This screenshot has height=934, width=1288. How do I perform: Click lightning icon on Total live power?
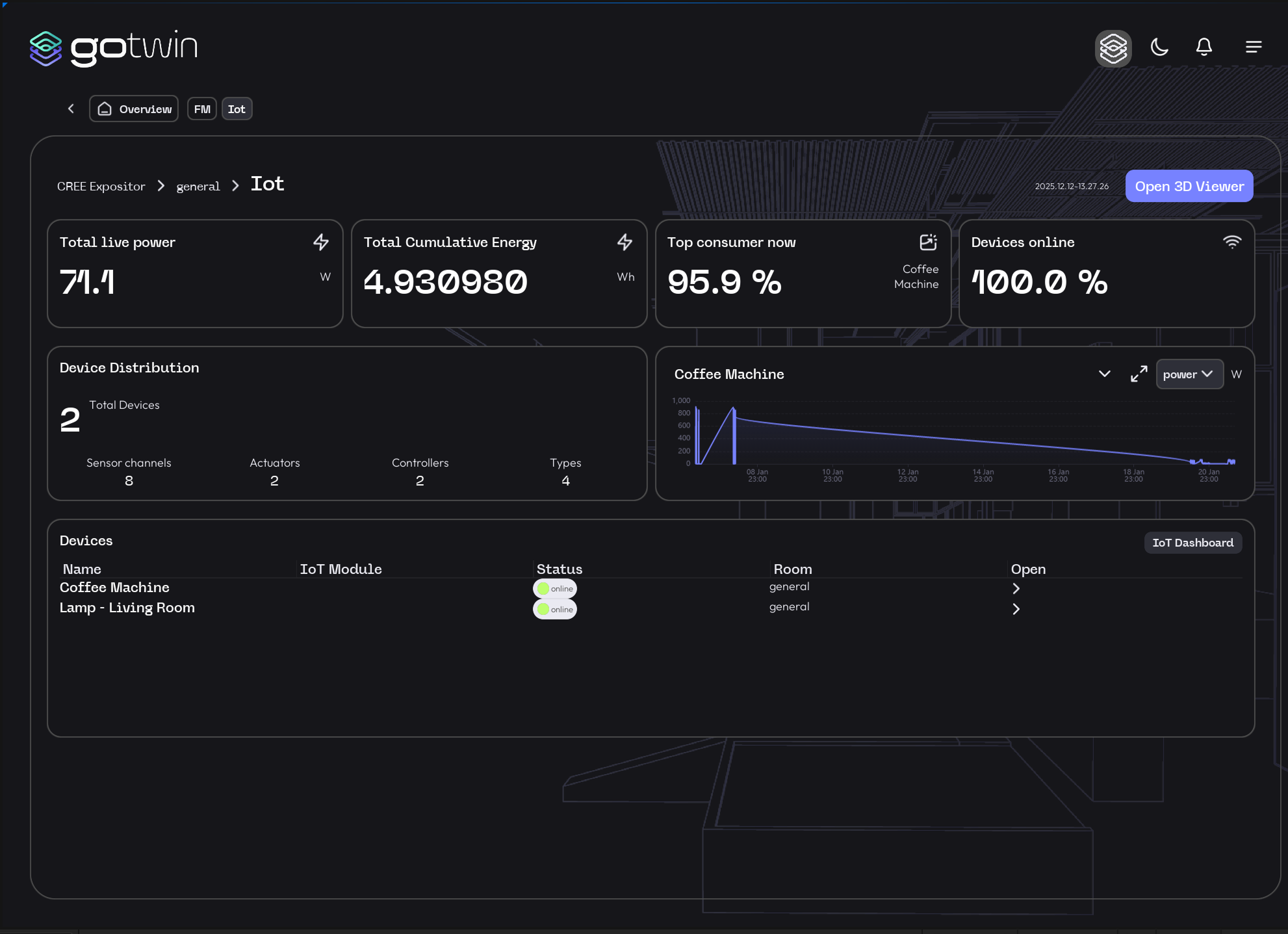pos(321,242)
